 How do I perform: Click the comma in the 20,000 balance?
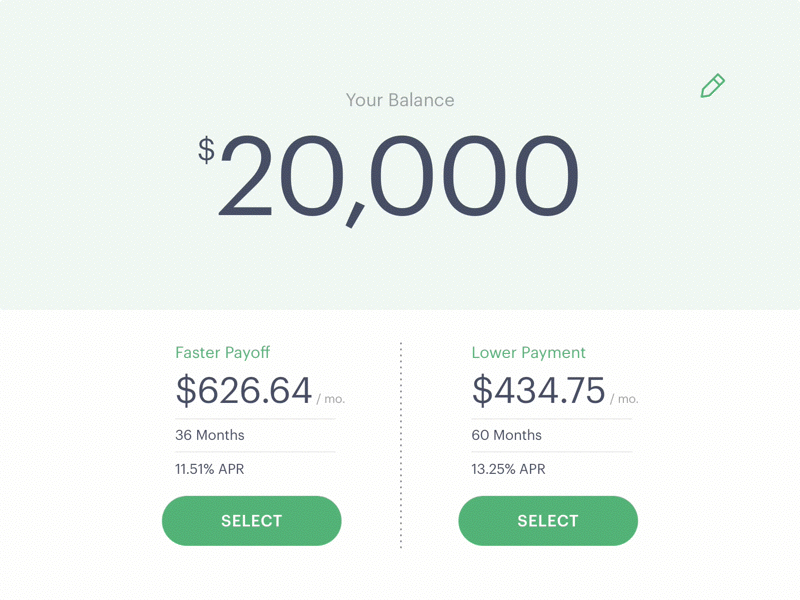tap(355, 212)
